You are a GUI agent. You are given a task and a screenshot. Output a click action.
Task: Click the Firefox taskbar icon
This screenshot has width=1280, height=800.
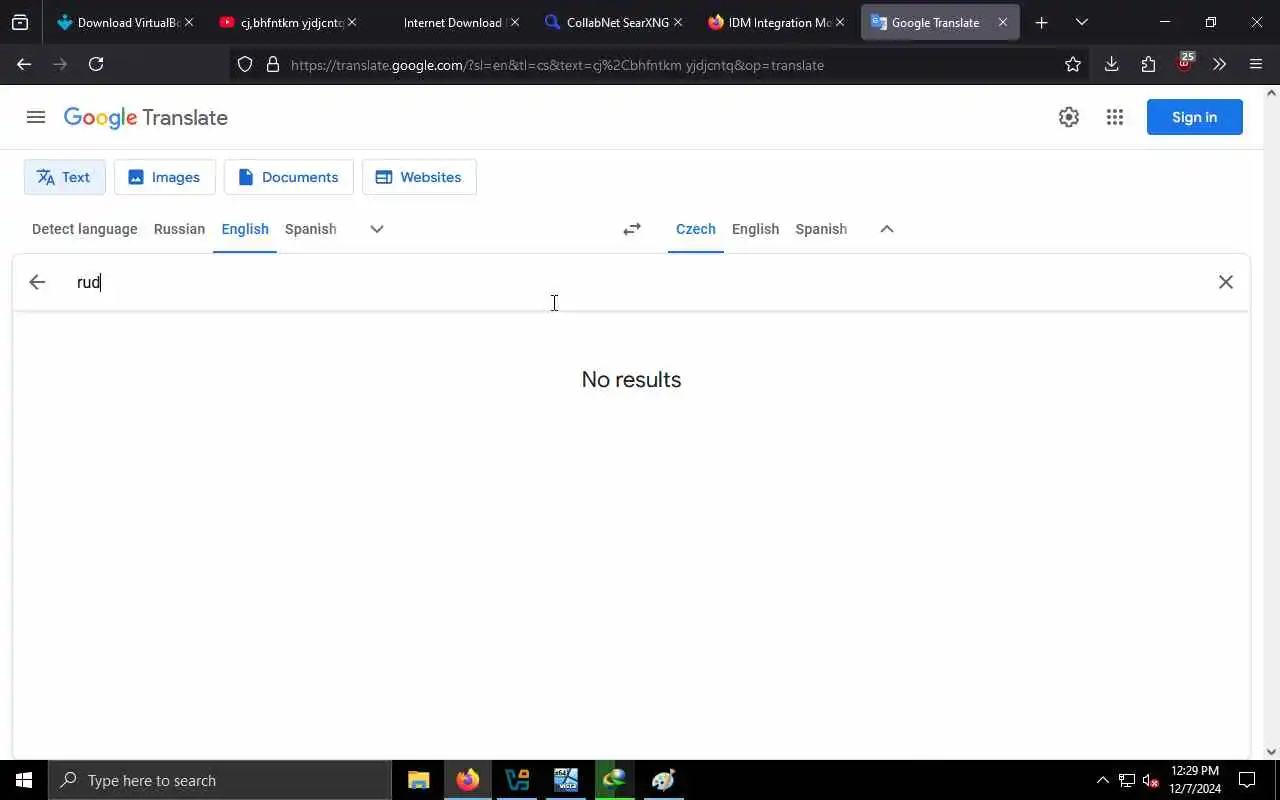coord(468,780)
